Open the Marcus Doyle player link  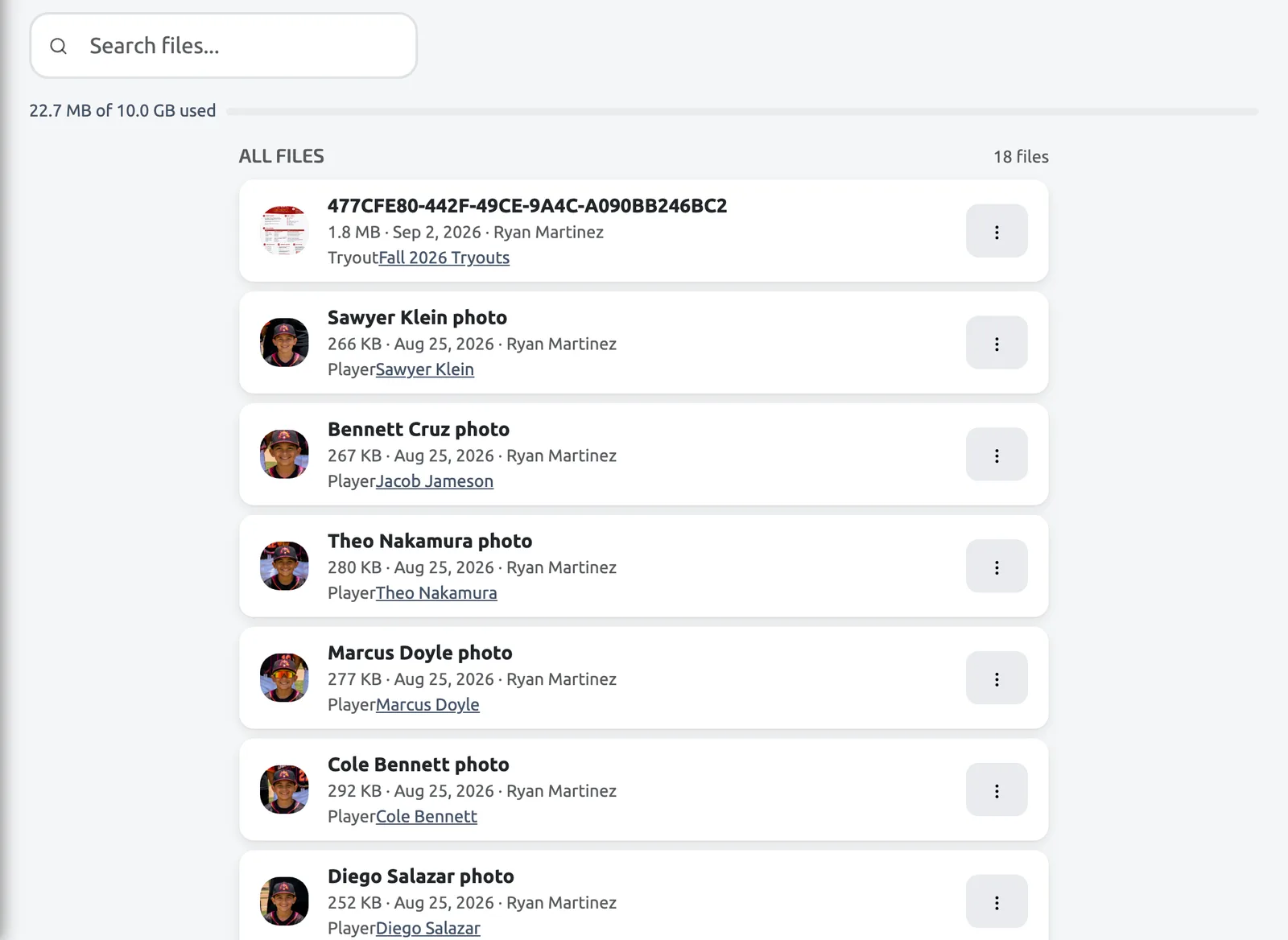click(427, 705)
